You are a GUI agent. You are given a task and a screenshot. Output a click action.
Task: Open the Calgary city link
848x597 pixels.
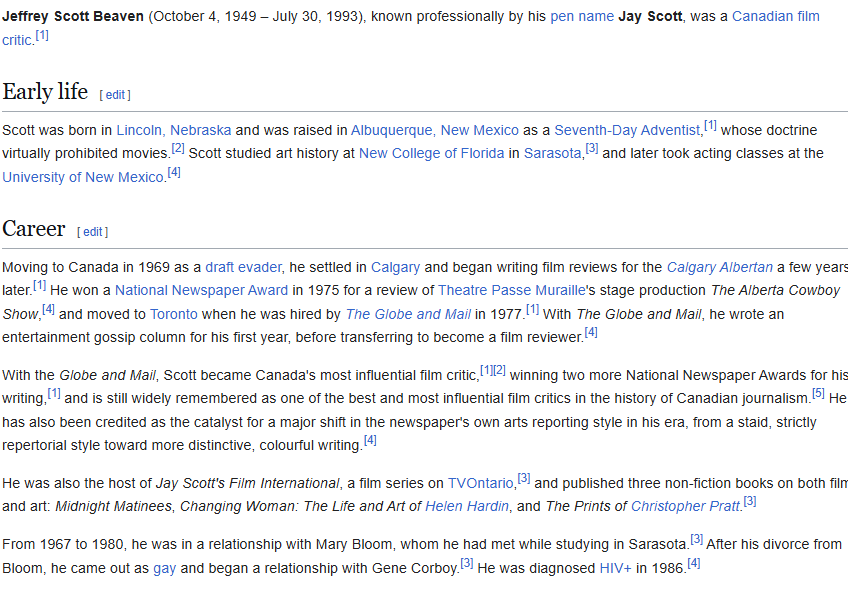(x=395, y=267)
